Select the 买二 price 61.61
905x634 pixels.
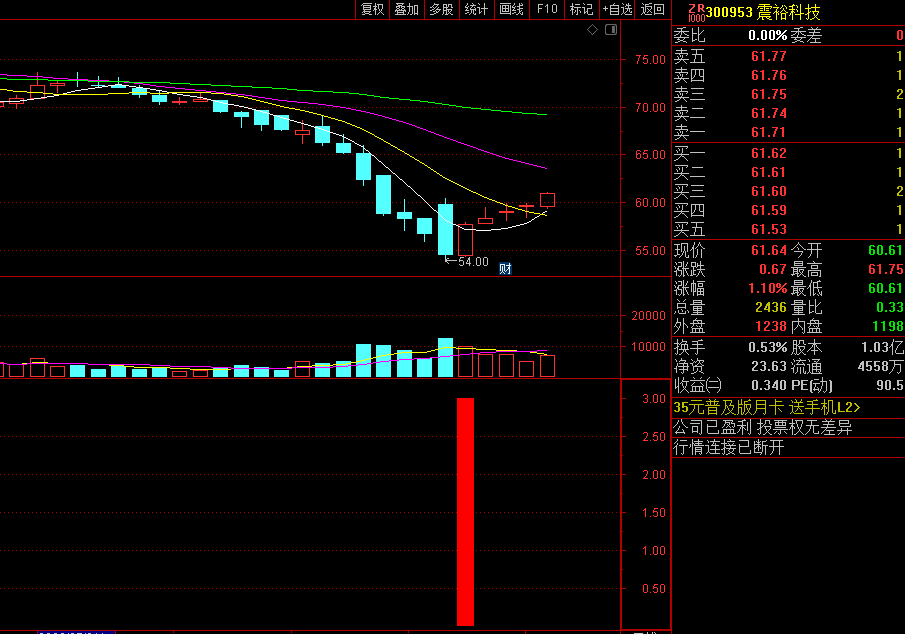(x=768, y=172)
